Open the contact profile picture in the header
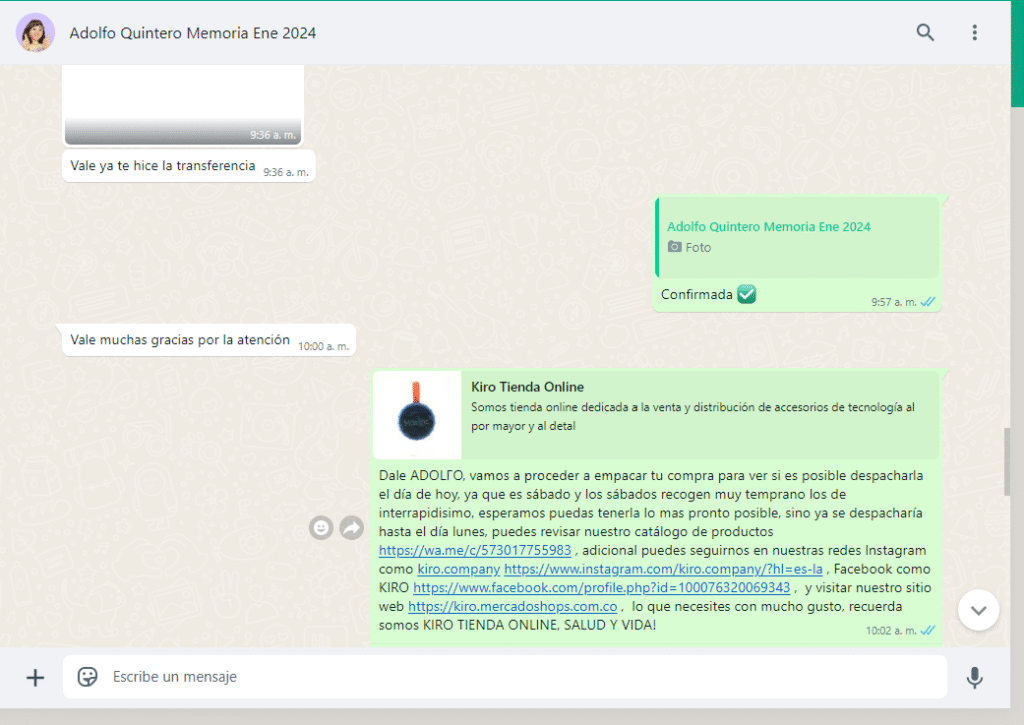1024x725 pixels. point(35,33)
